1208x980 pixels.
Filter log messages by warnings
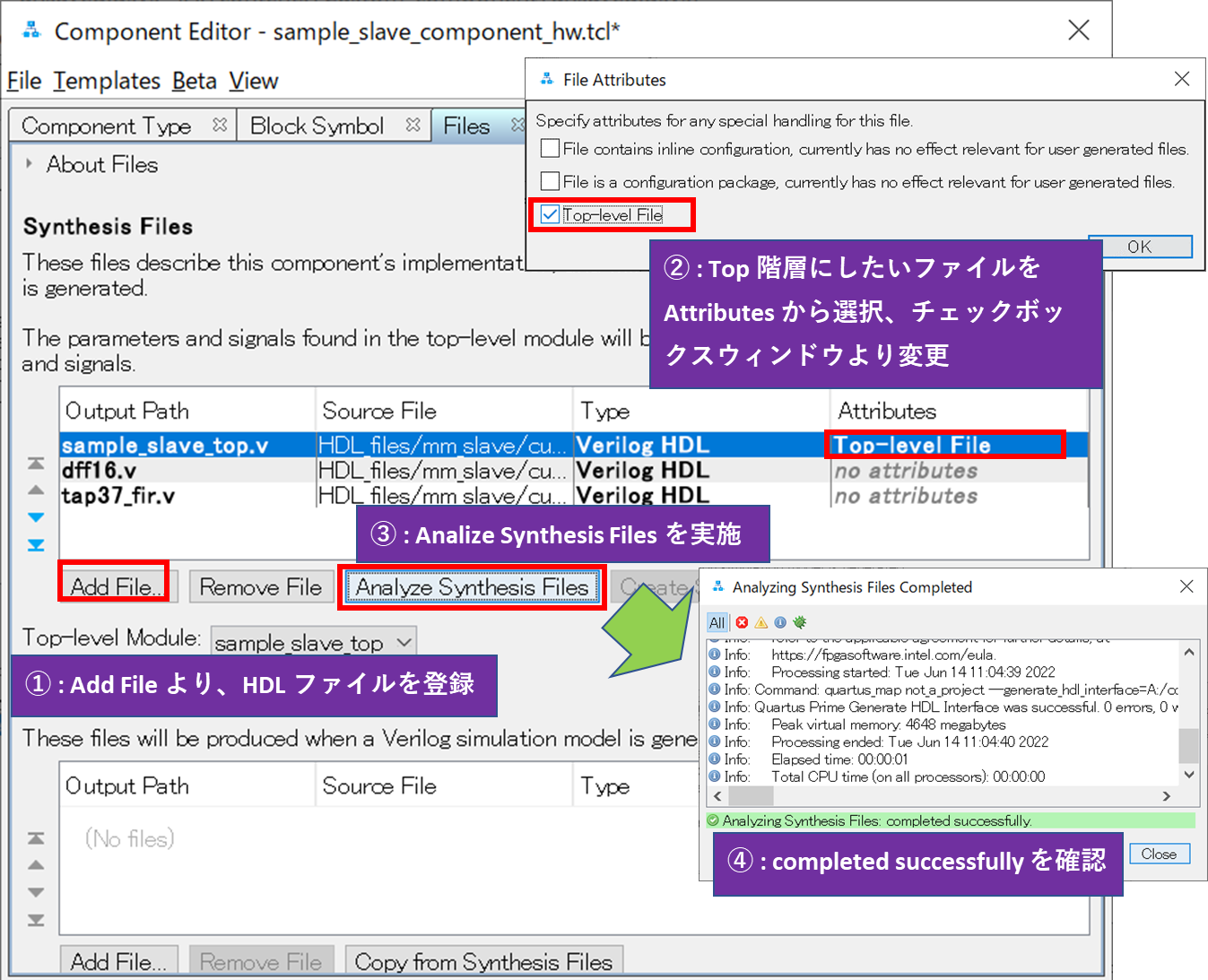pyautogui.click(x=760, y=622)
